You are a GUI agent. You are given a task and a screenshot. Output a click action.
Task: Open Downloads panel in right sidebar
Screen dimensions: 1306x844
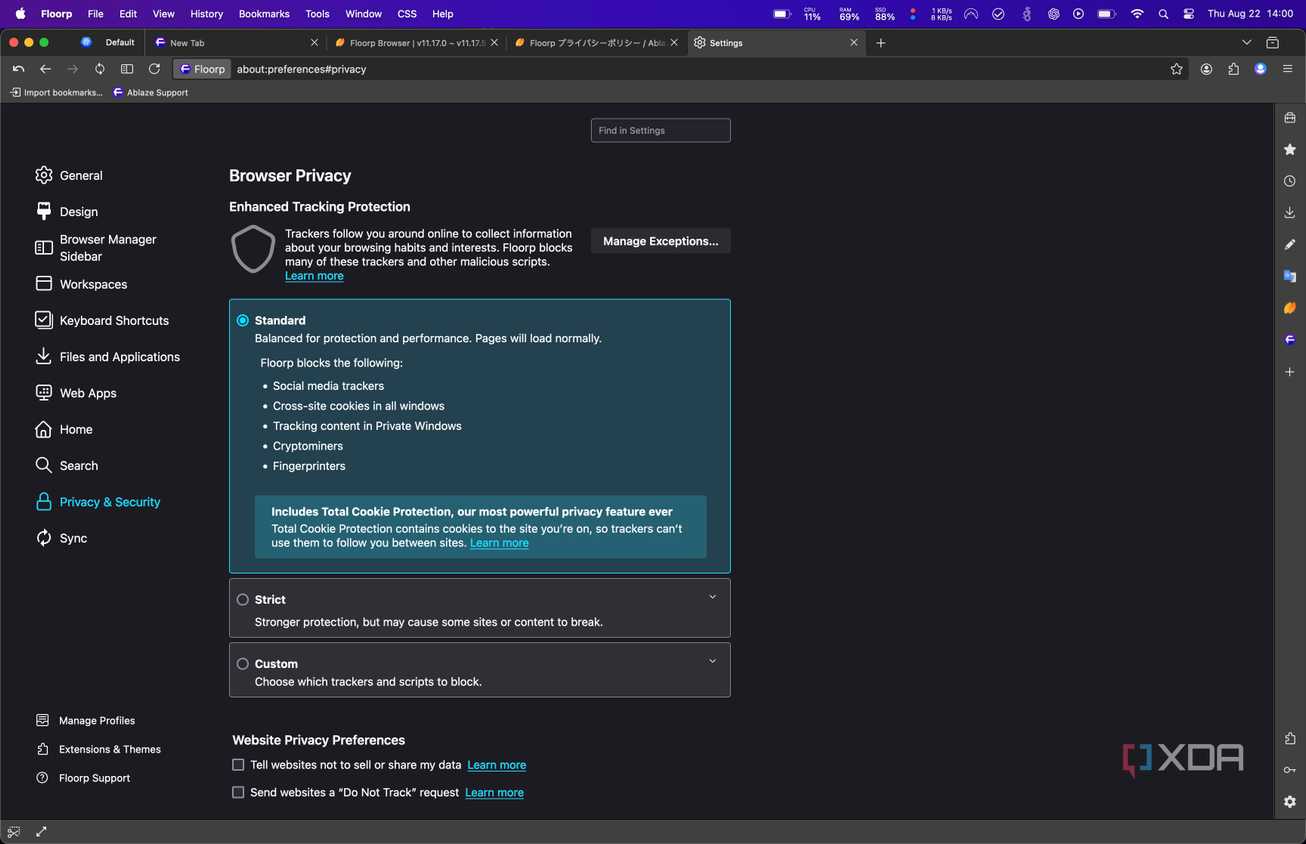point(1290,213)
